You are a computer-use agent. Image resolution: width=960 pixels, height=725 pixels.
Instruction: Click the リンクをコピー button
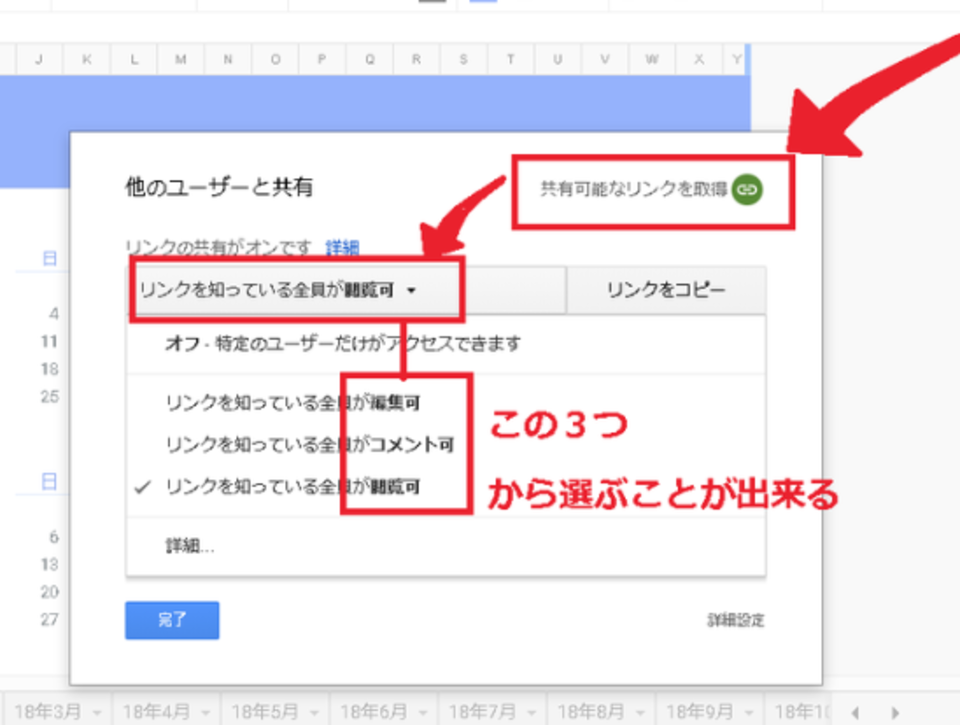[x=666, y=290]
